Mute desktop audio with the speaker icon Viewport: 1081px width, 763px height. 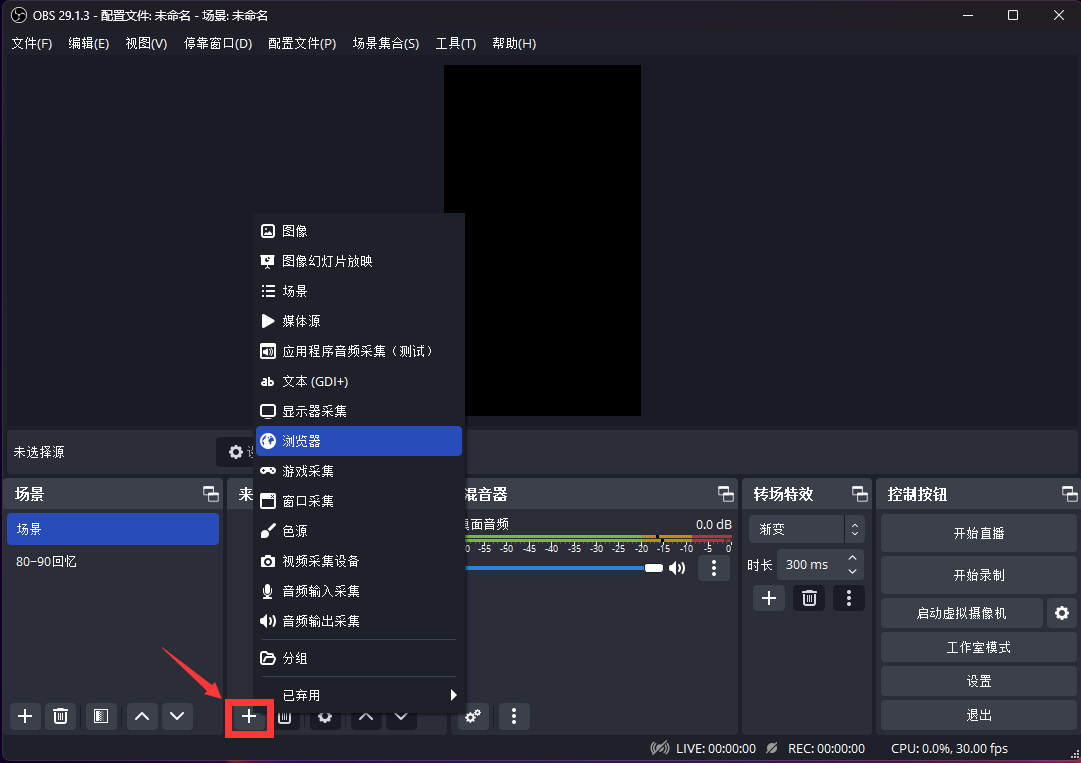click(x=677, y=568)
